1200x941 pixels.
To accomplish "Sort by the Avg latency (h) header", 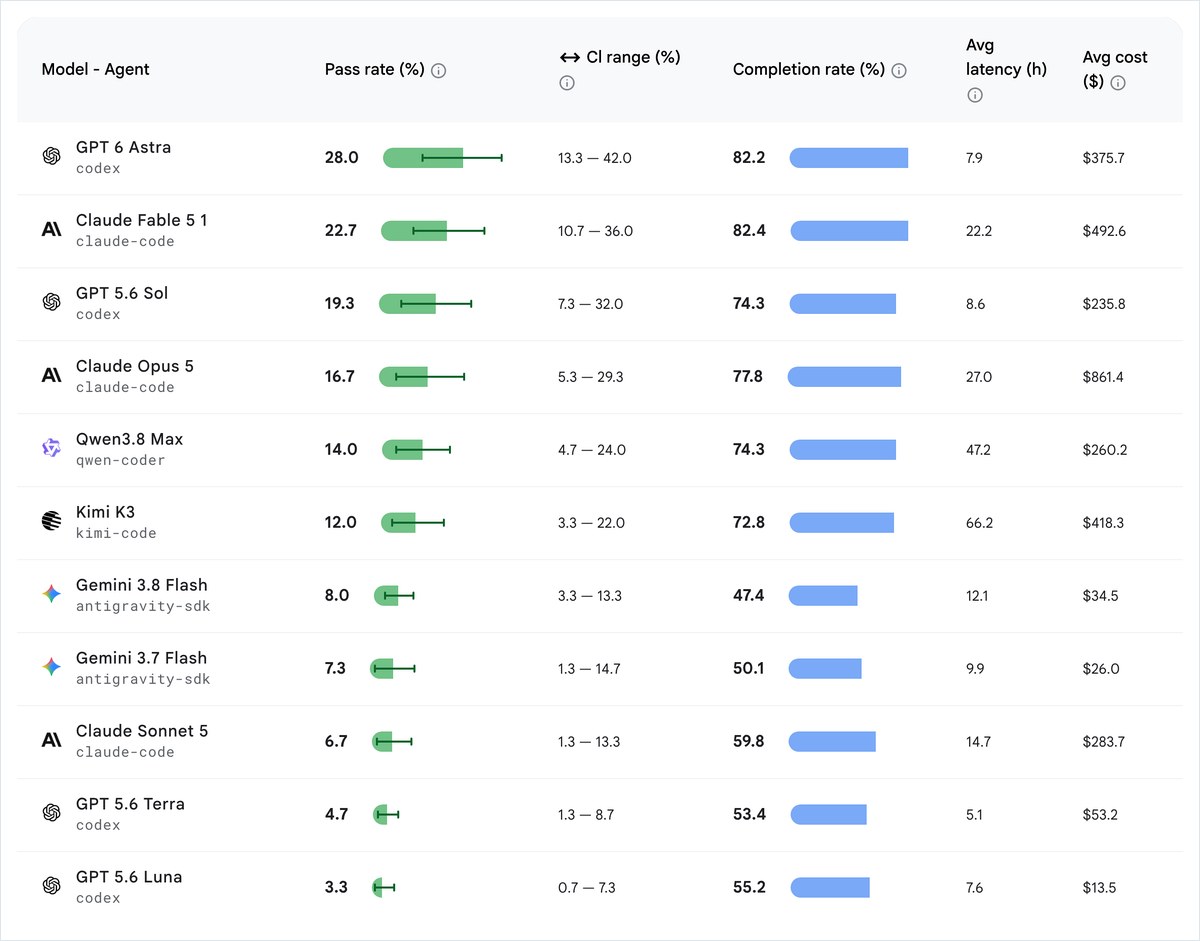I will click(x=1006, y=57).
